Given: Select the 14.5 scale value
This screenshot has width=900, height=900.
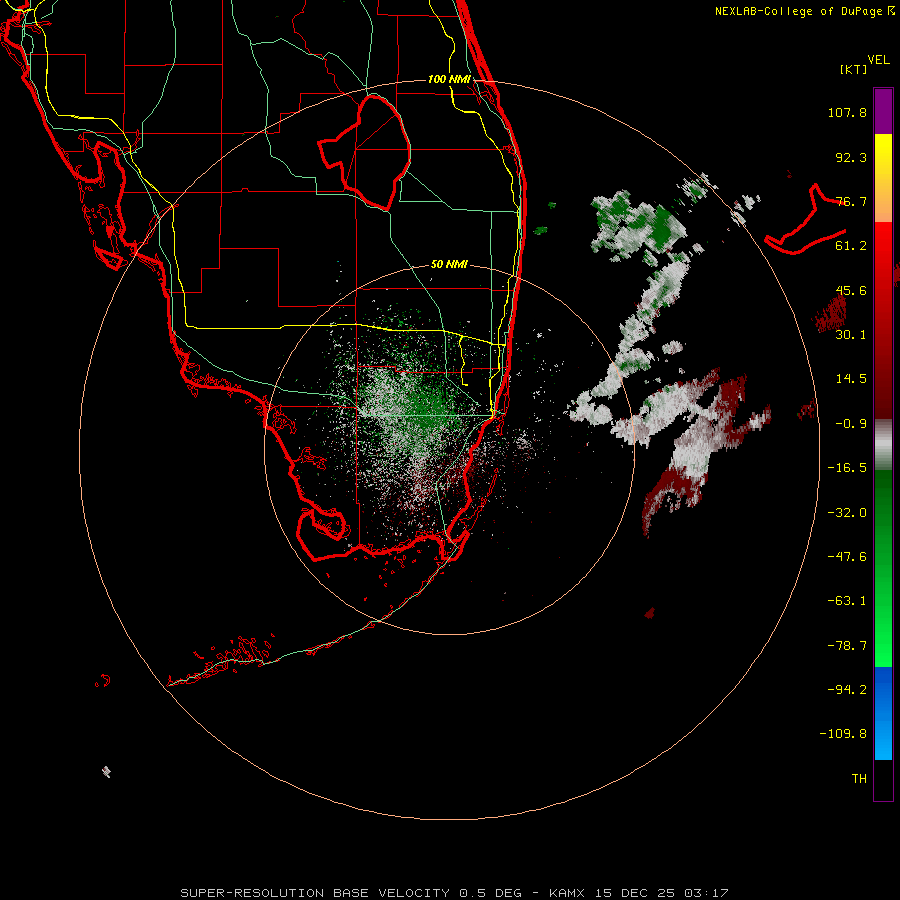Looking at the screenshot, I should pos(851,379).
